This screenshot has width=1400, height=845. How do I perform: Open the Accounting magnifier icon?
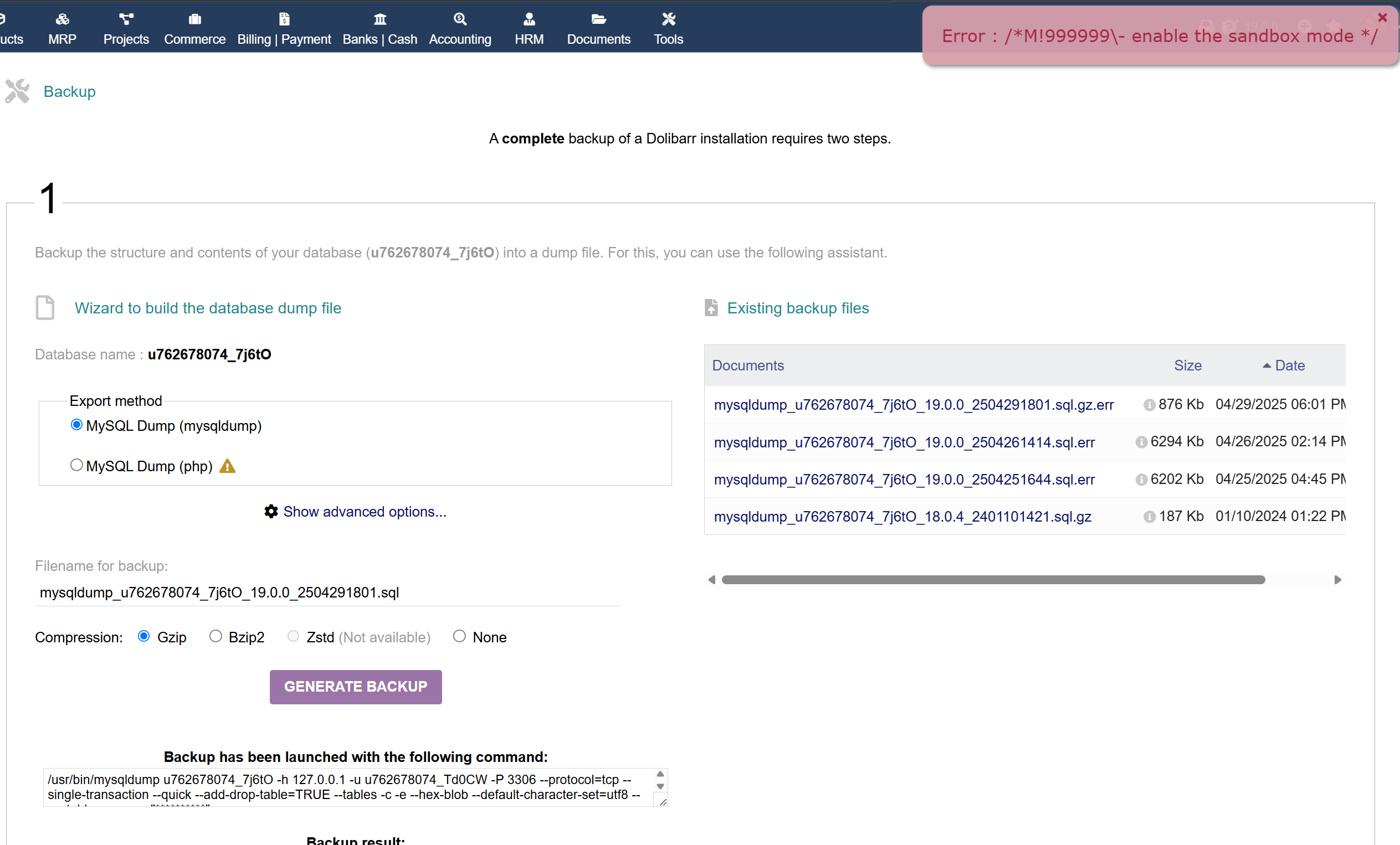coord(460,19)
